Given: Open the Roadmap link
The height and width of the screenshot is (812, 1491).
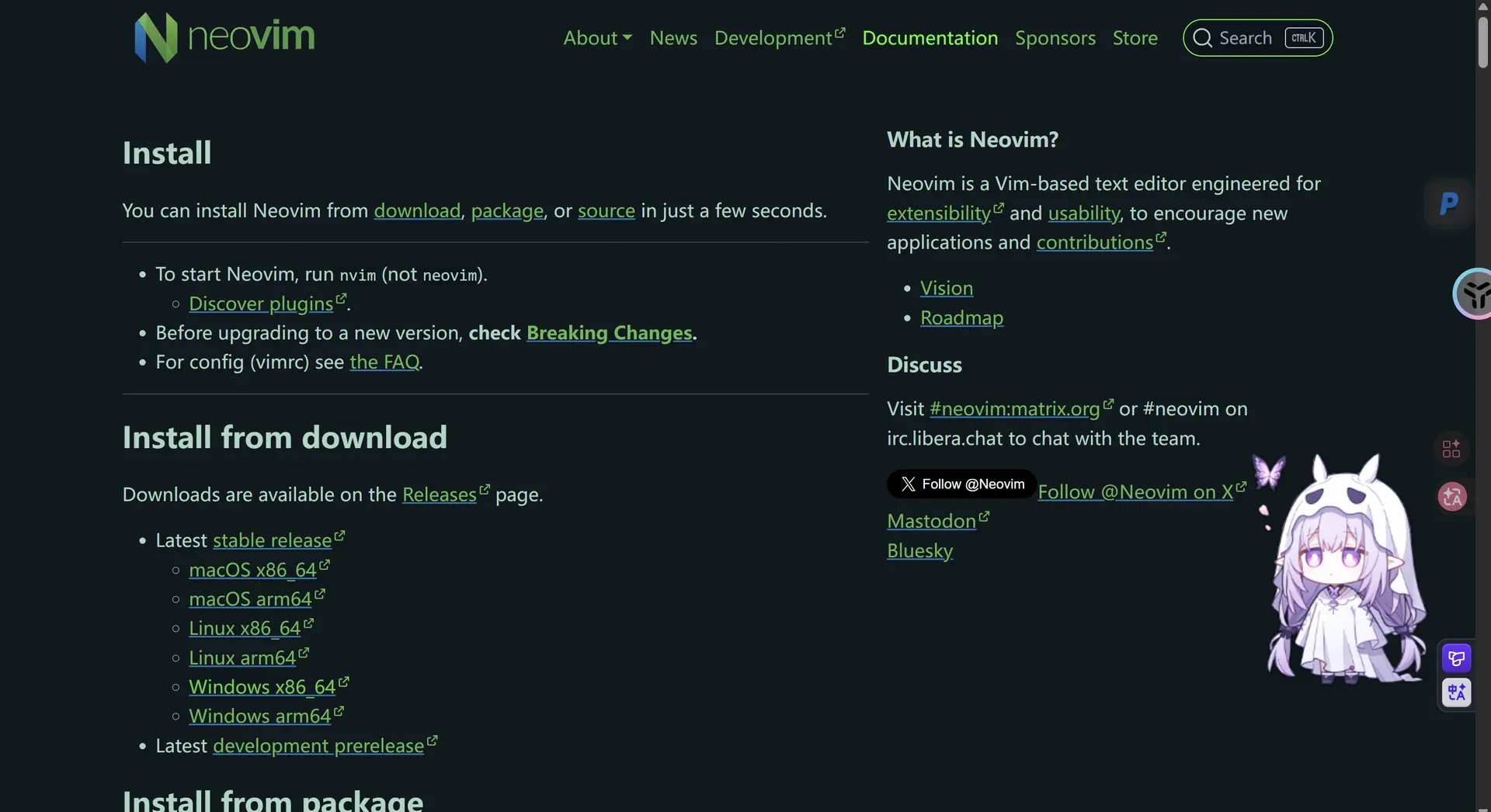Looking at the screenshot, I should point(961,318).
